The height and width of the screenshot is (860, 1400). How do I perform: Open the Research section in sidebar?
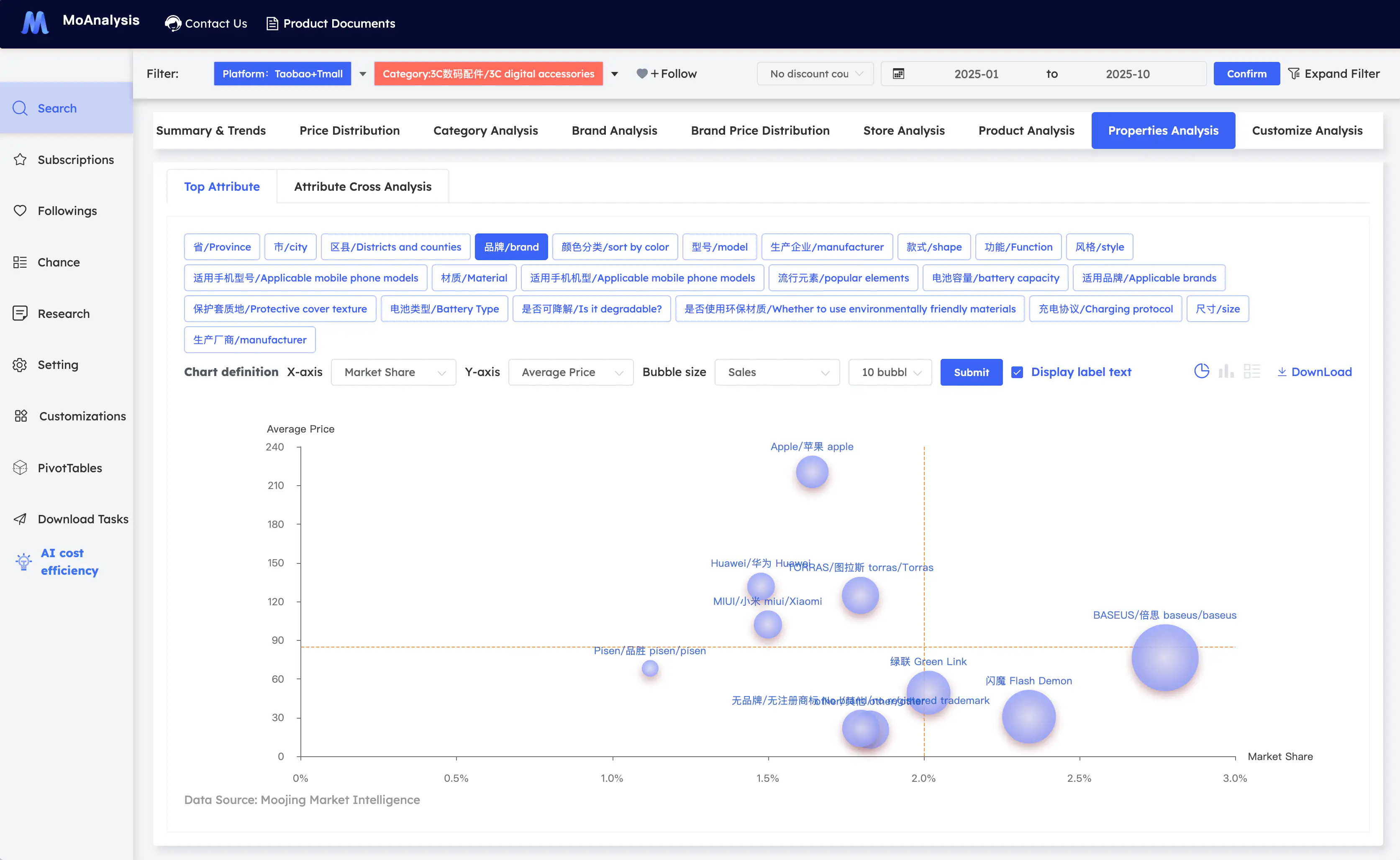click(63, 313)
